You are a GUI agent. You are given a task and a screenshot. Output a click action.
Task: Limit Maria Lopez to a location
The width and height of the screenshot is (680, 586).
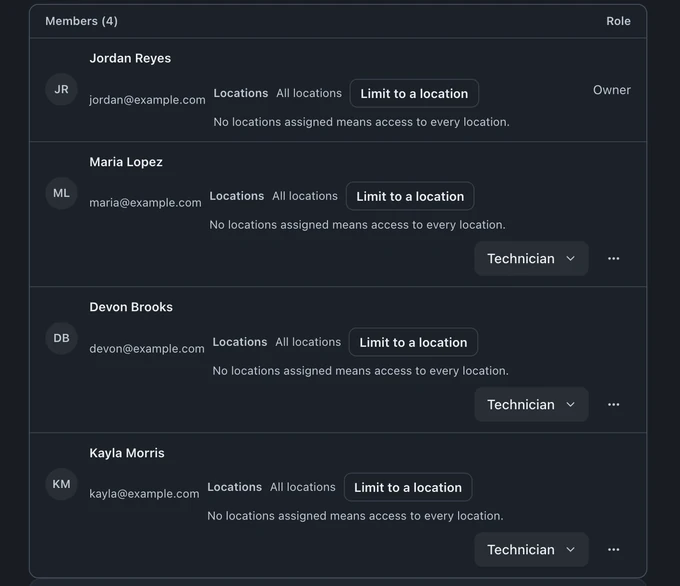pyautogui.click(x=410, y=196)
